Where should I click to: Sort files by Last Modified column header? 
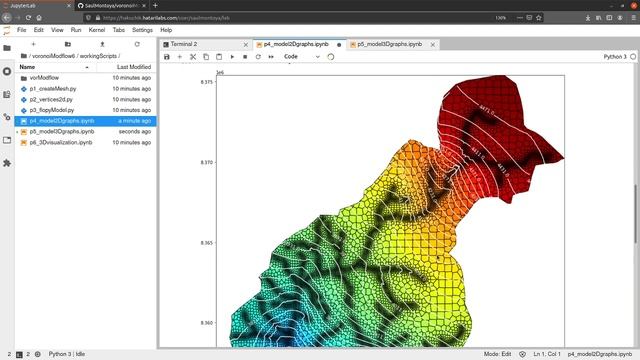pos(127,67)
